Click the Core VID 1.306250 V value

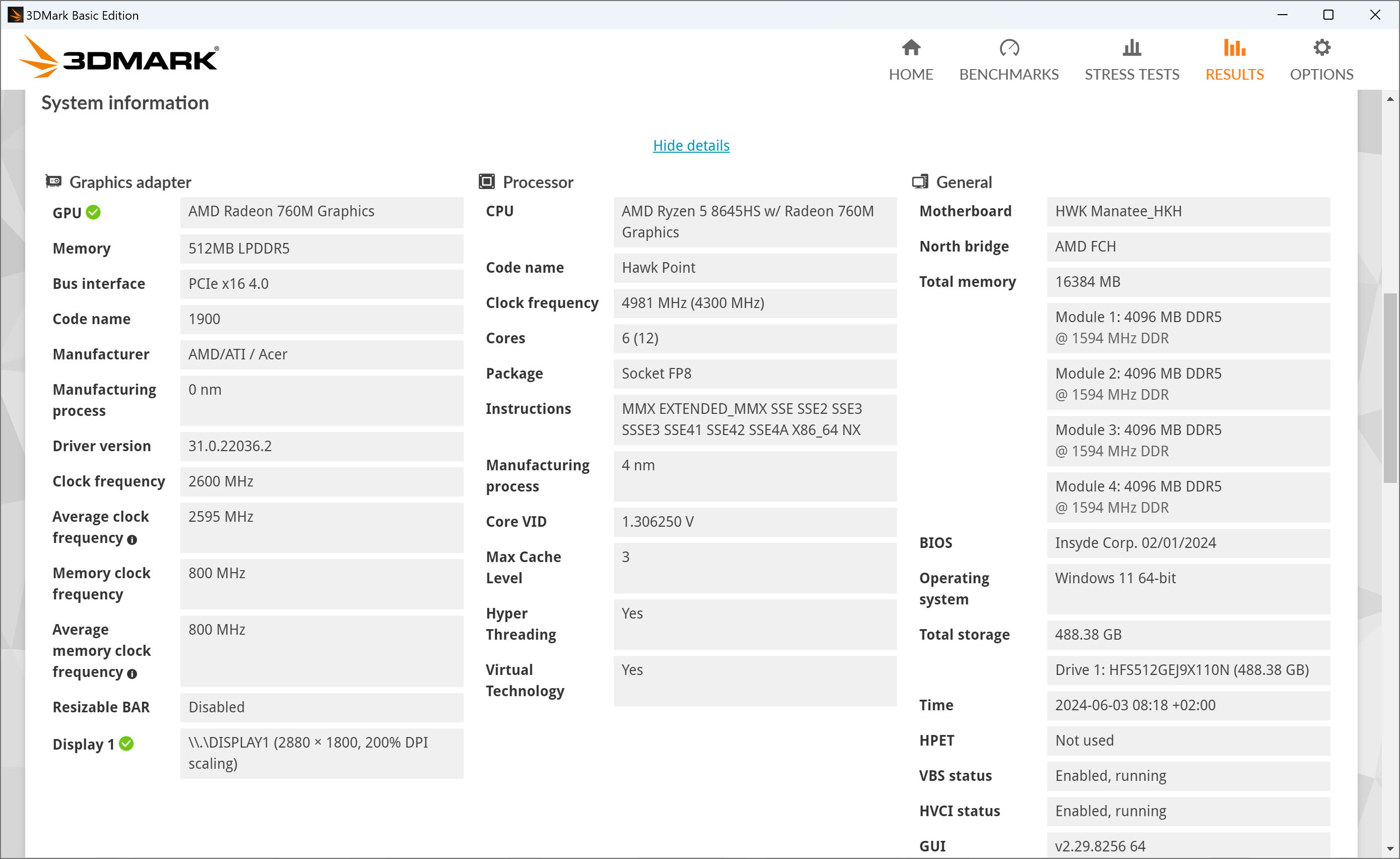click(x=755, y=522)
